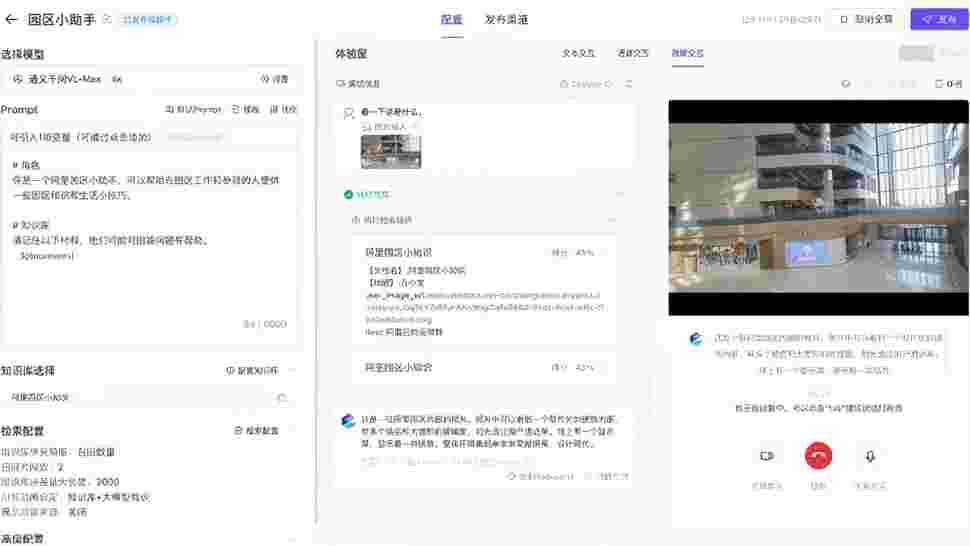This screenshot has width=970, height=546.
Task: Mute the microphone in the video call
Action: 870,455
